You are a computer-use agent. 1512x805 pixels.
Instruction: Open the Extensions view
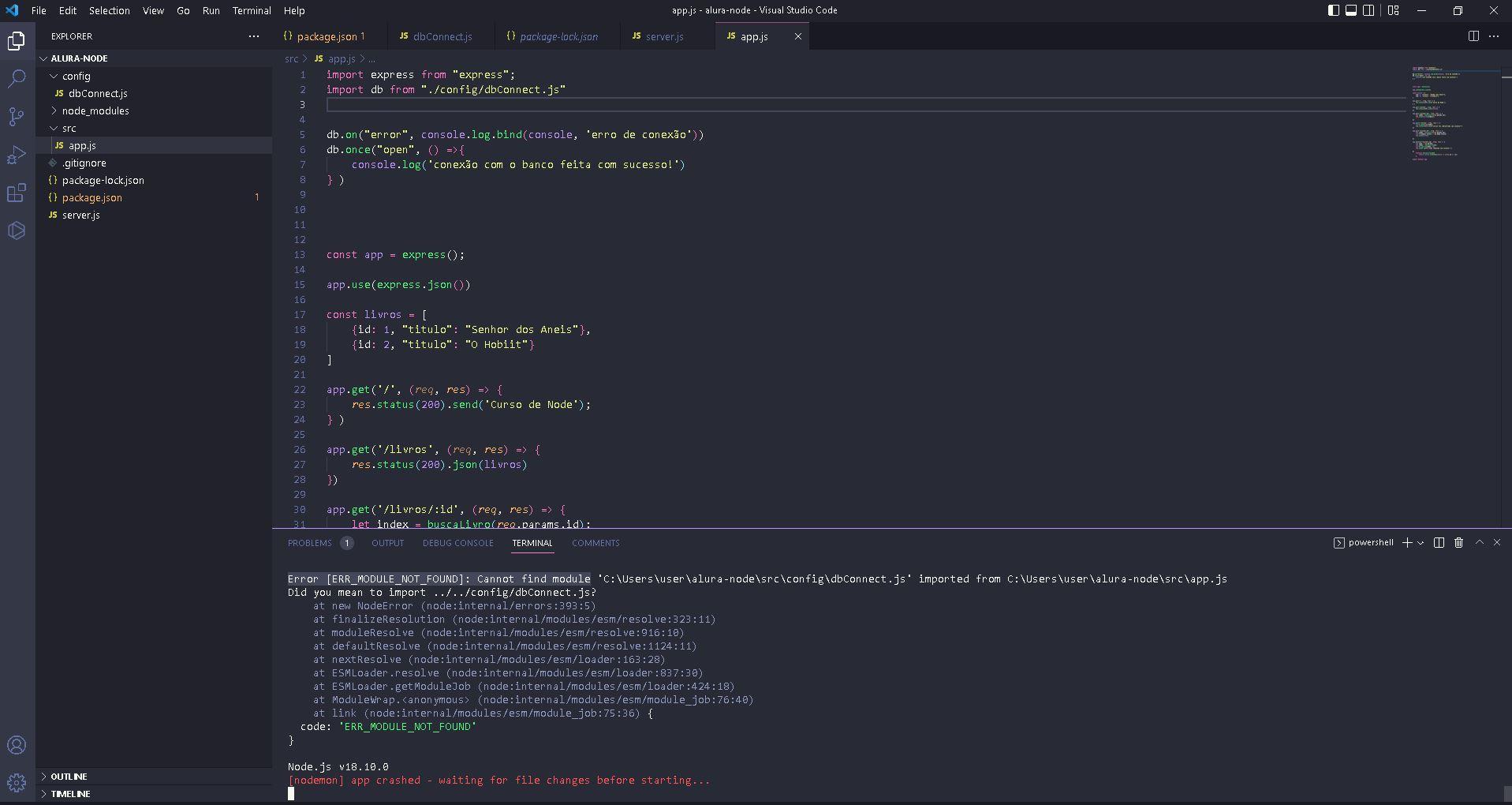pyautogui.click(x=17, y=193)
